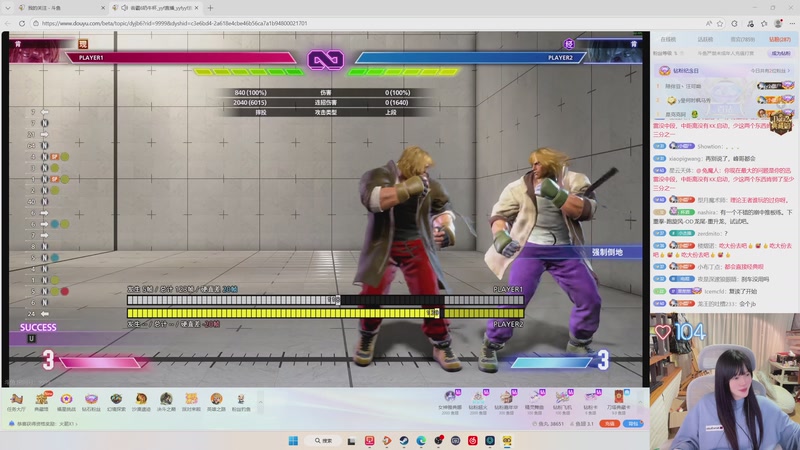Screen dimensions: 800x450
Task: Open the 钻粉 ranking tab
Action: click(780, 39)
